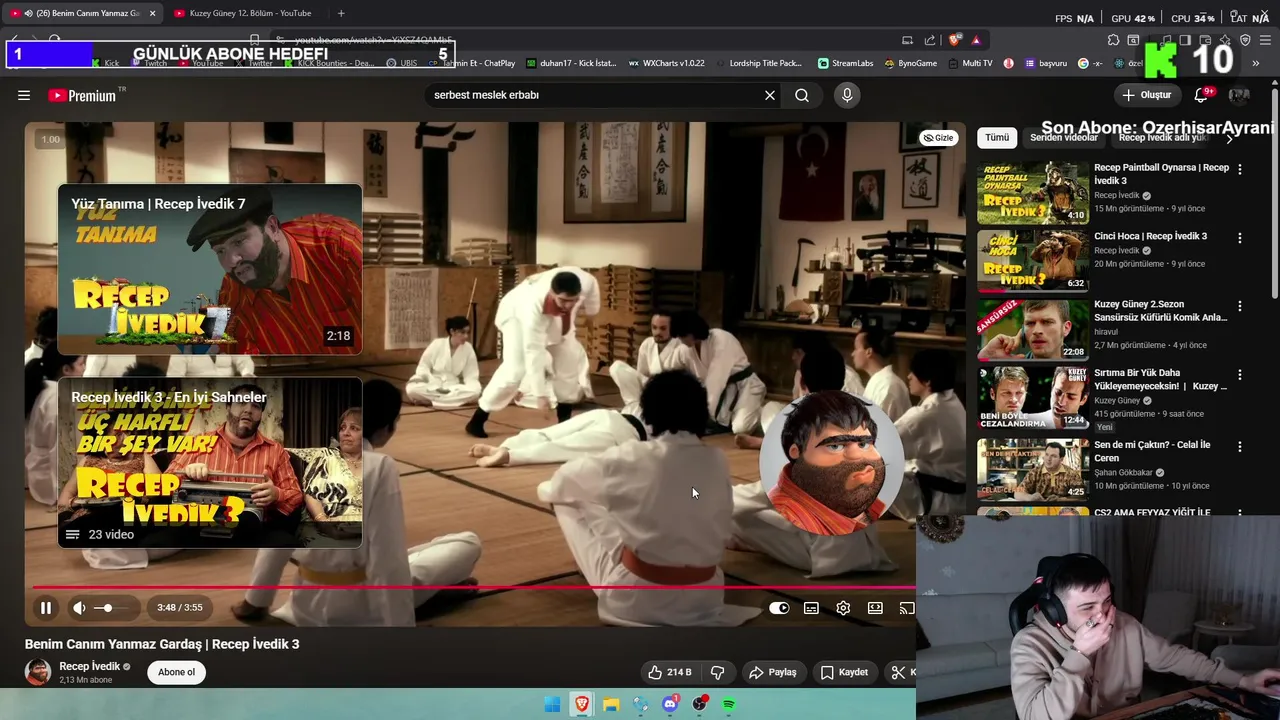Screen dimensions: 1280x720
Task: Turn on subtitles with the captions icon
Action: pyautogui.click(x=811, y=608)
